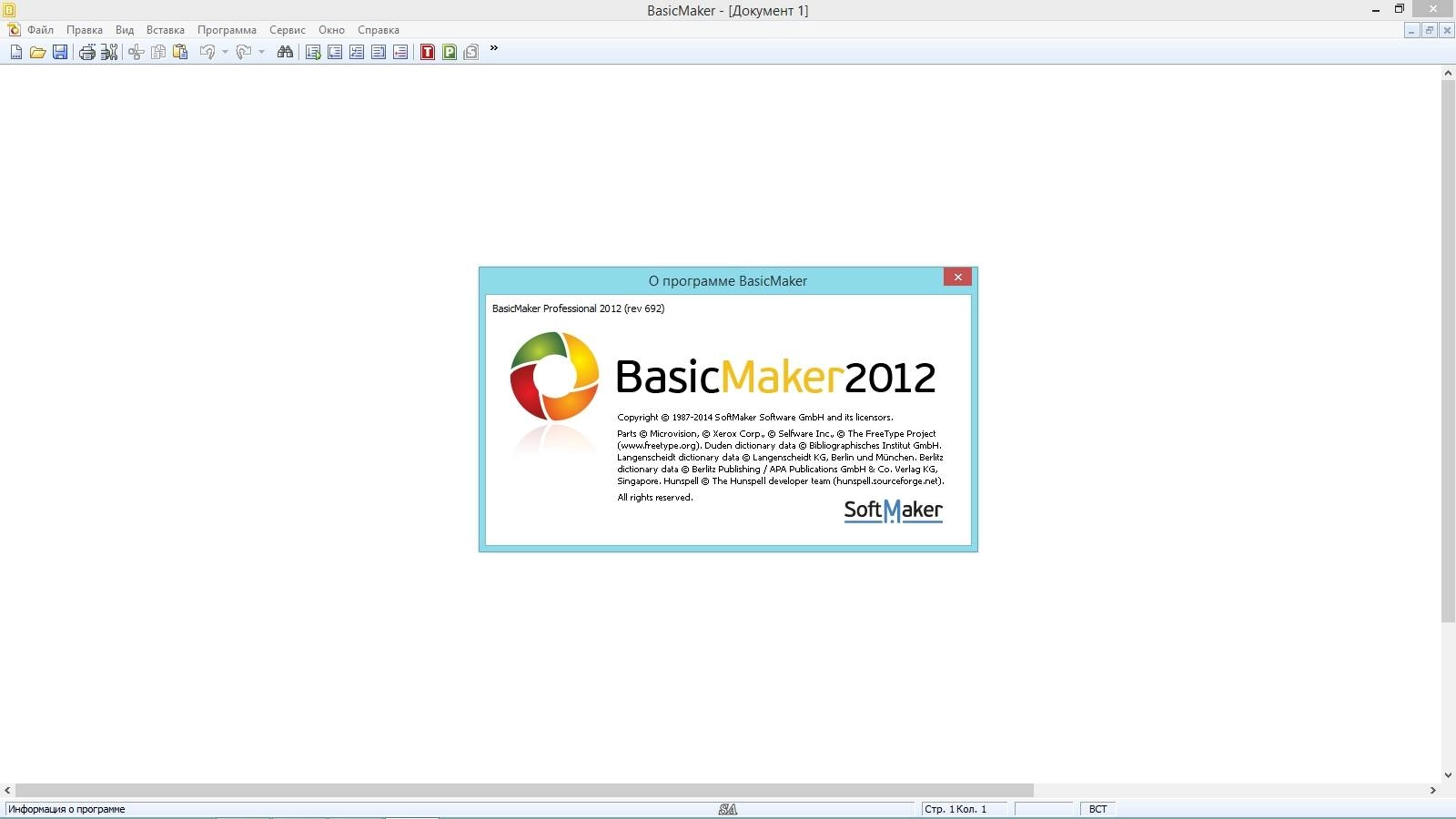Restore the inner document window
This screenshot has width=1456, height=819.
[1429, 30]
